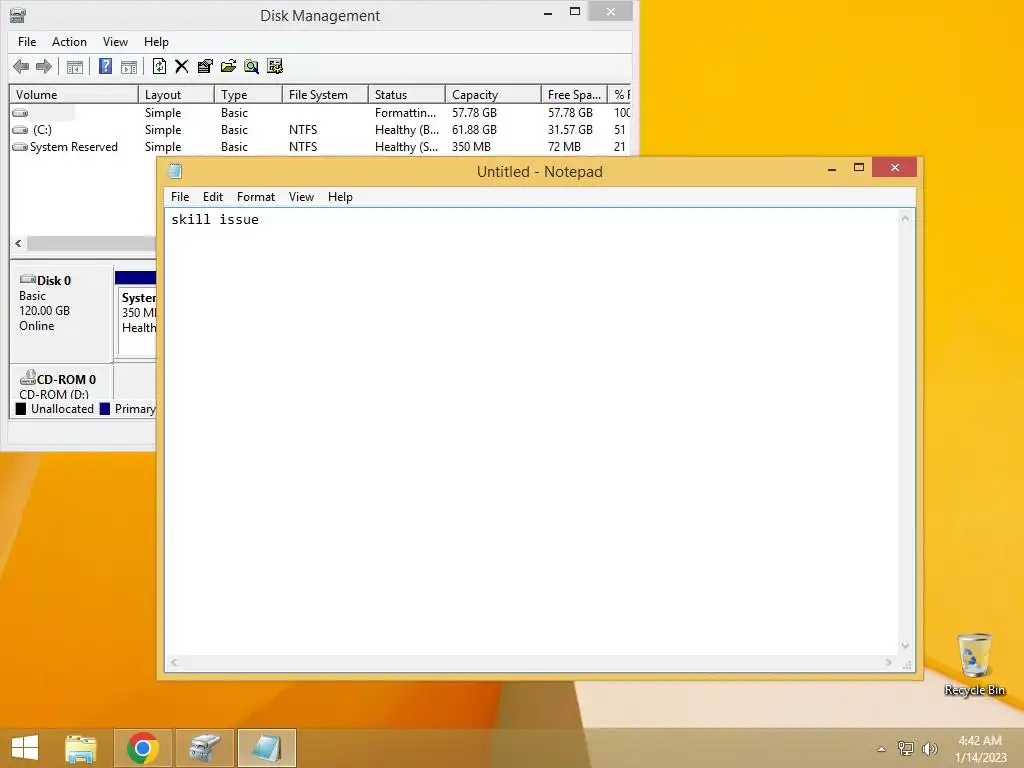This screenshot has height=768, width=1024.
Task: Open Disk Management View menu
Action: tap(115, 42)
